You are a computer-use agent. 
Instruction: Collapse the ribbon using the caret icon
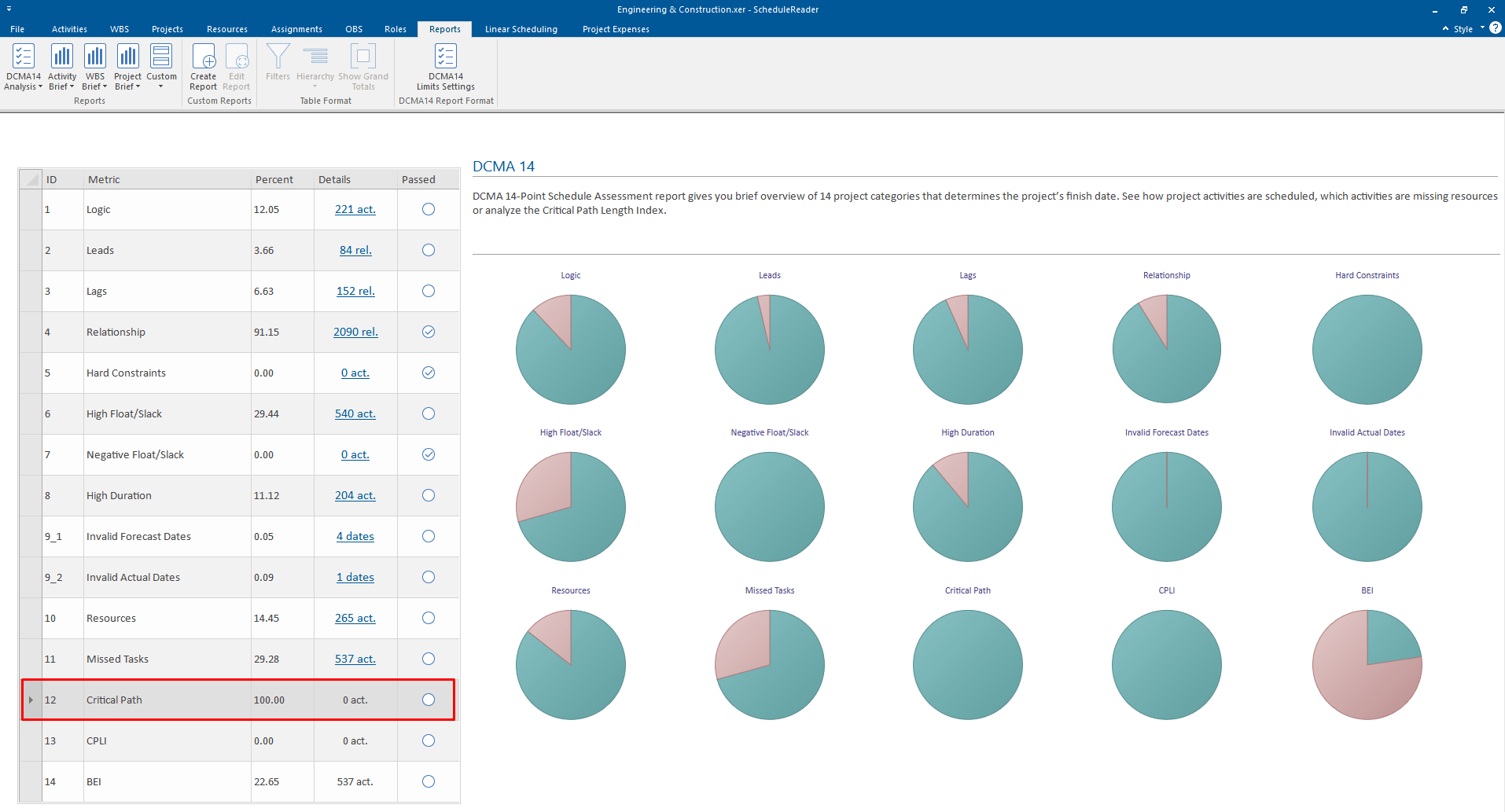[x=1445, y=28]
